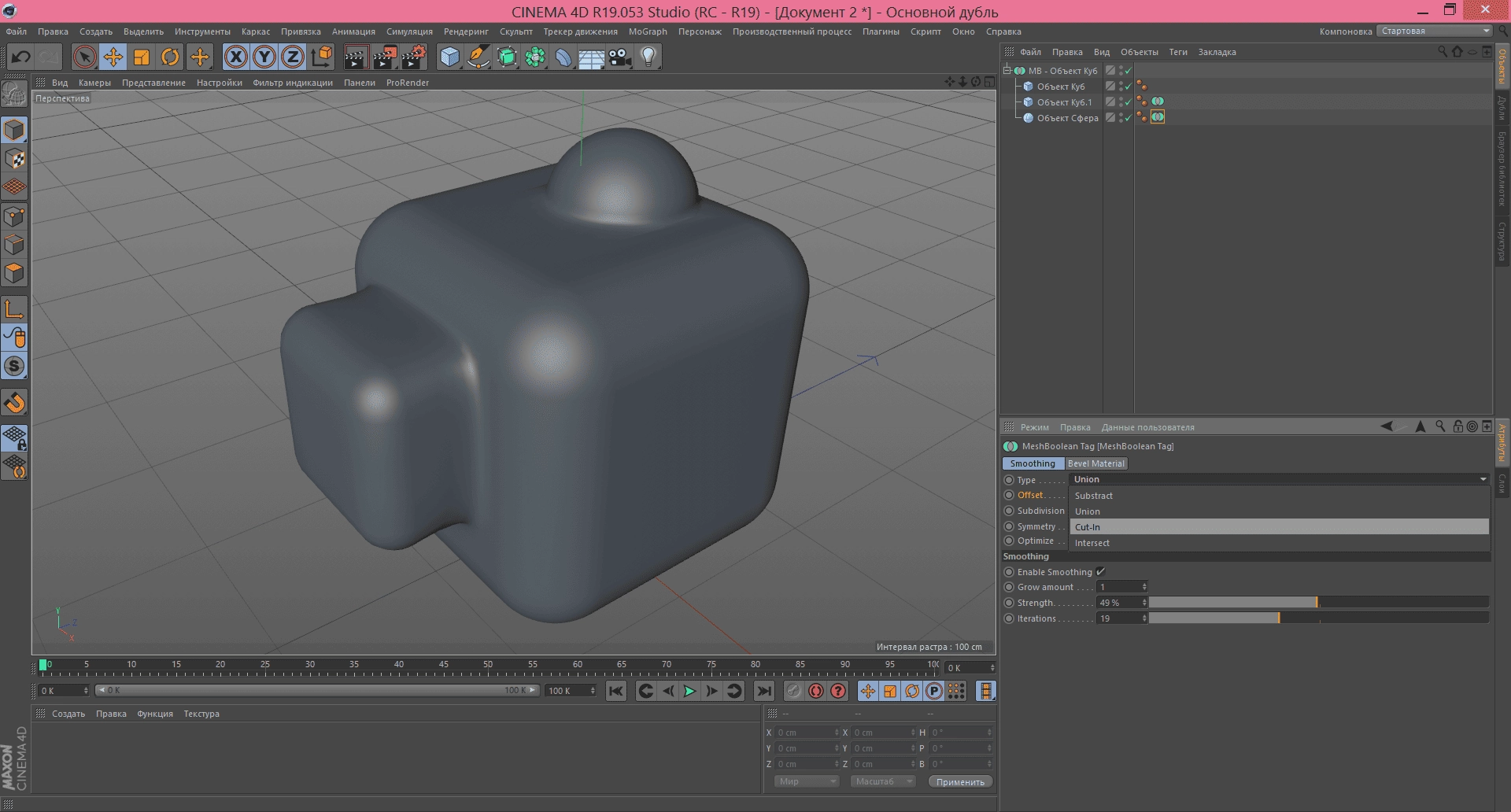
Task: Go to the start of the animation
Action: point(616,691)
